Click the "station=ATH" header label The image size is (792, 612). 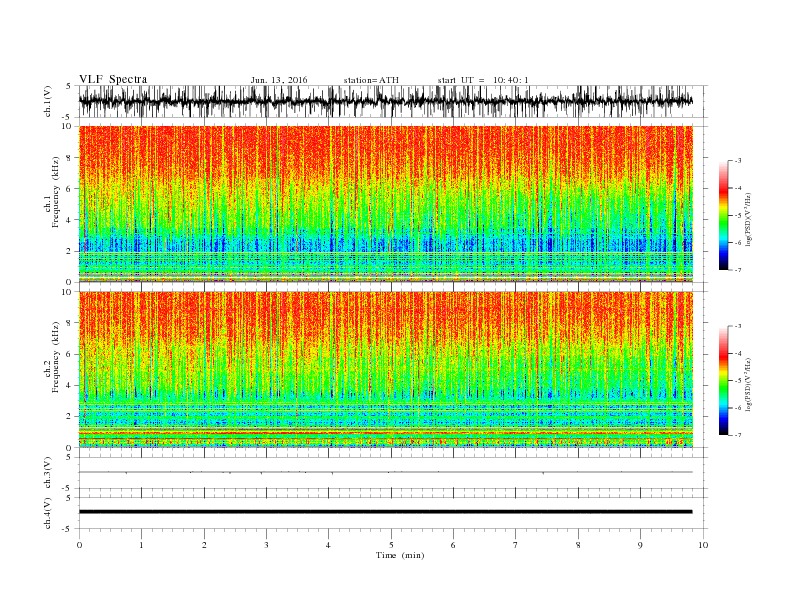click(x=371, y=80)
